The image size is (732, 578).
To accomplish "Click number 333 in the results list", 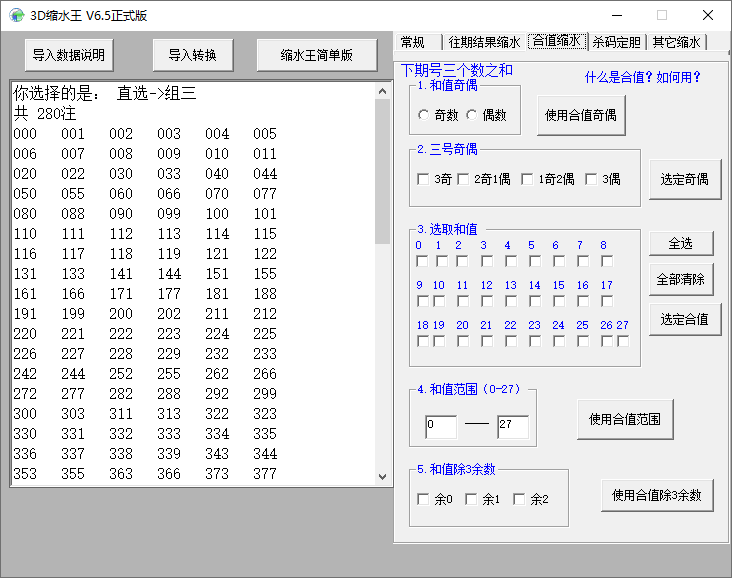I will coord(169,434).
